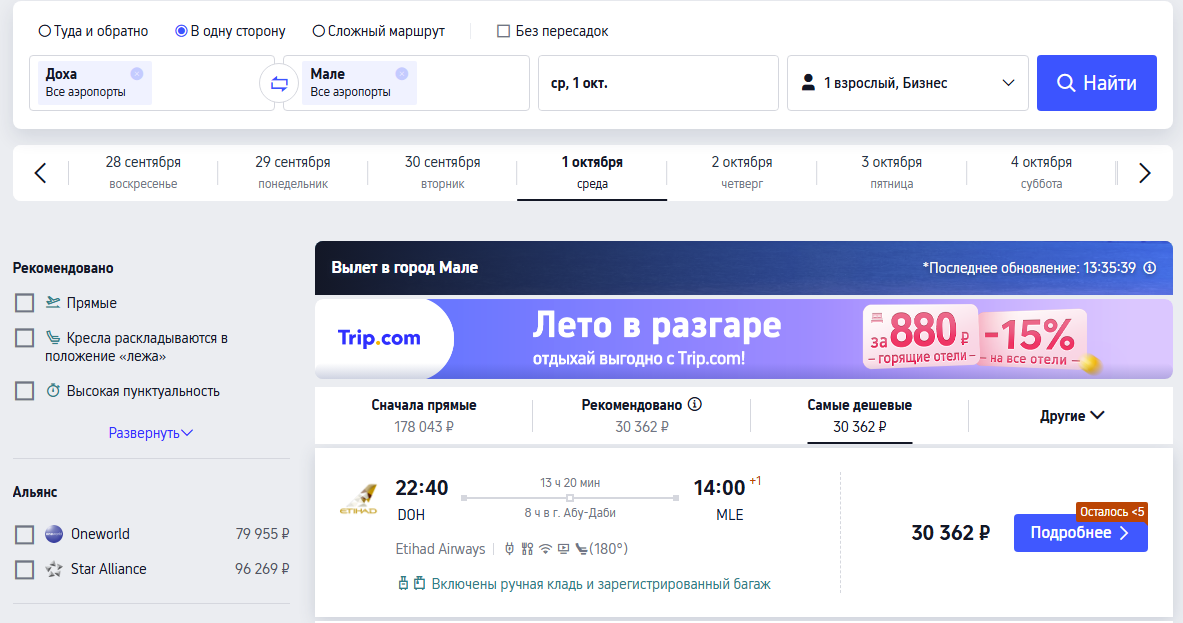Screen dimensions: 1183x623
Task: Enable the Прямые flights filter
Action: pyautogui.click(x=25, y=303)
